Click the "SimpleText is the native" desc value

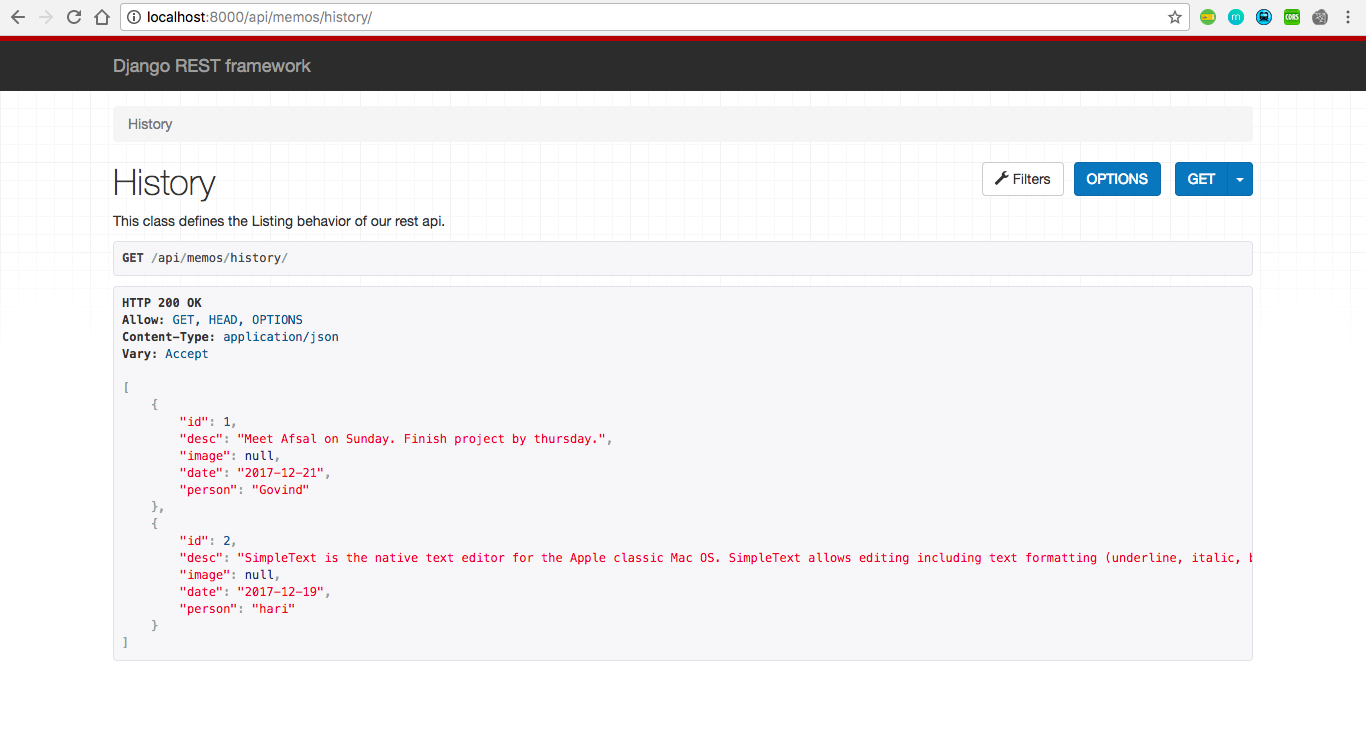744,558
